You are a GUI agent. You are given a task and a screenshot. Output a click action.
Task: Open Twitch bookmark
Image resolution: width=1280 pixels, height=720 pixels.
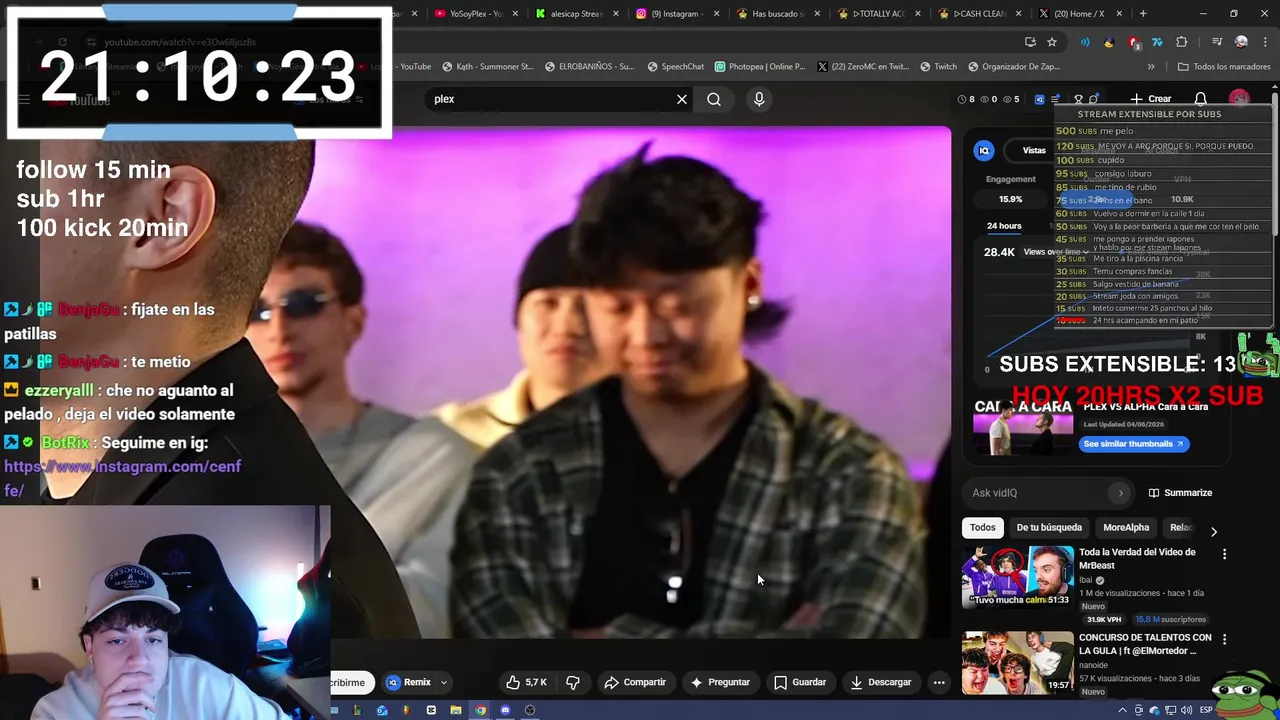point(938,67)
